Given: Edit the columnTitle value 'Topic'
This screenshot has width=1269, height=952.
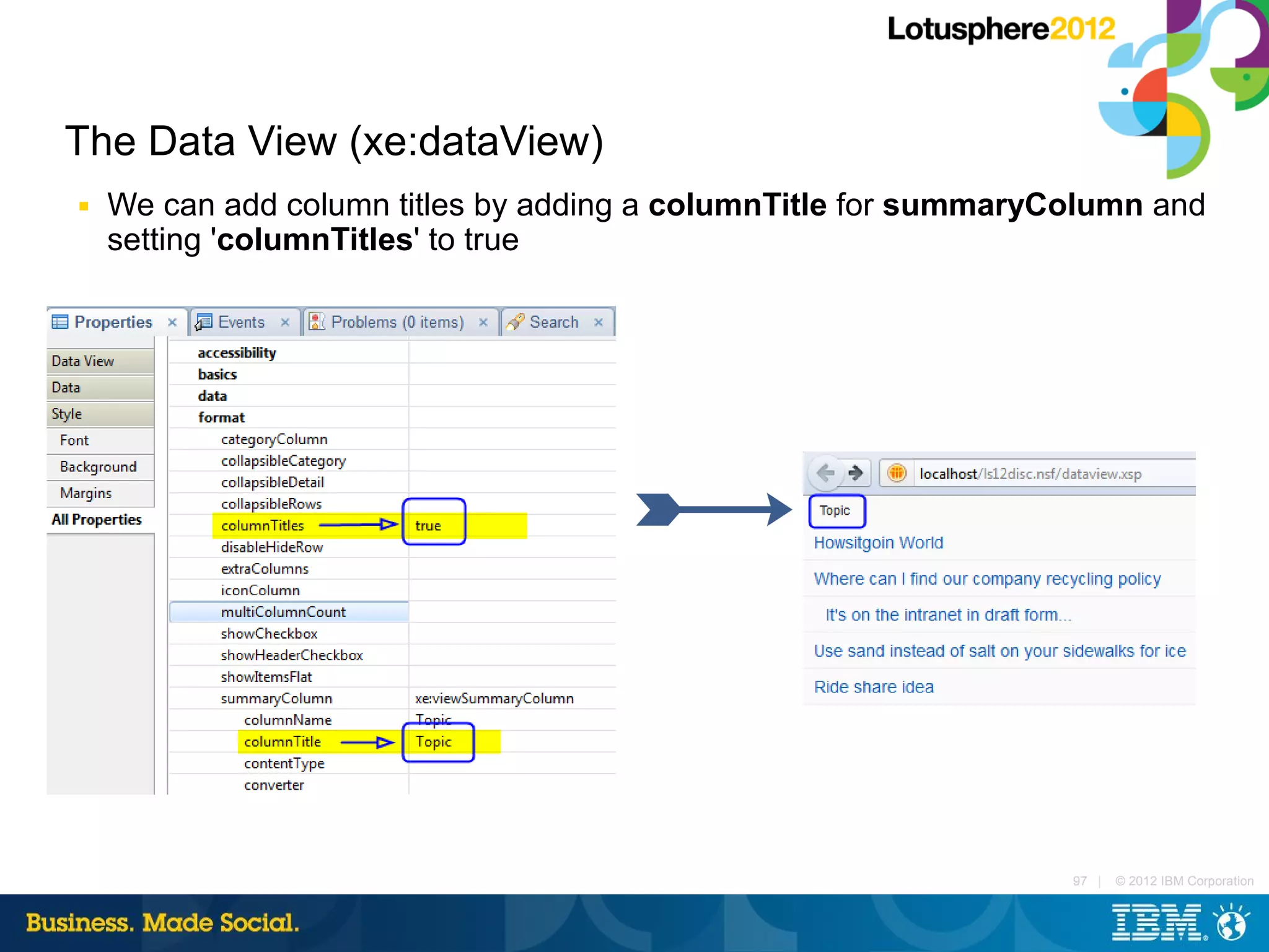Looking at the screenshot, I should point(433,742).
